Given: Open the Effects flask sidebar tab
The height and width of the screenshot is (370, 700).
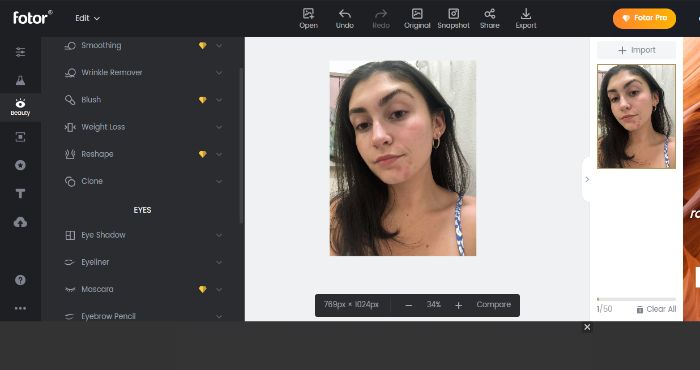Looking at the screenshot, I should click(21, 80).
